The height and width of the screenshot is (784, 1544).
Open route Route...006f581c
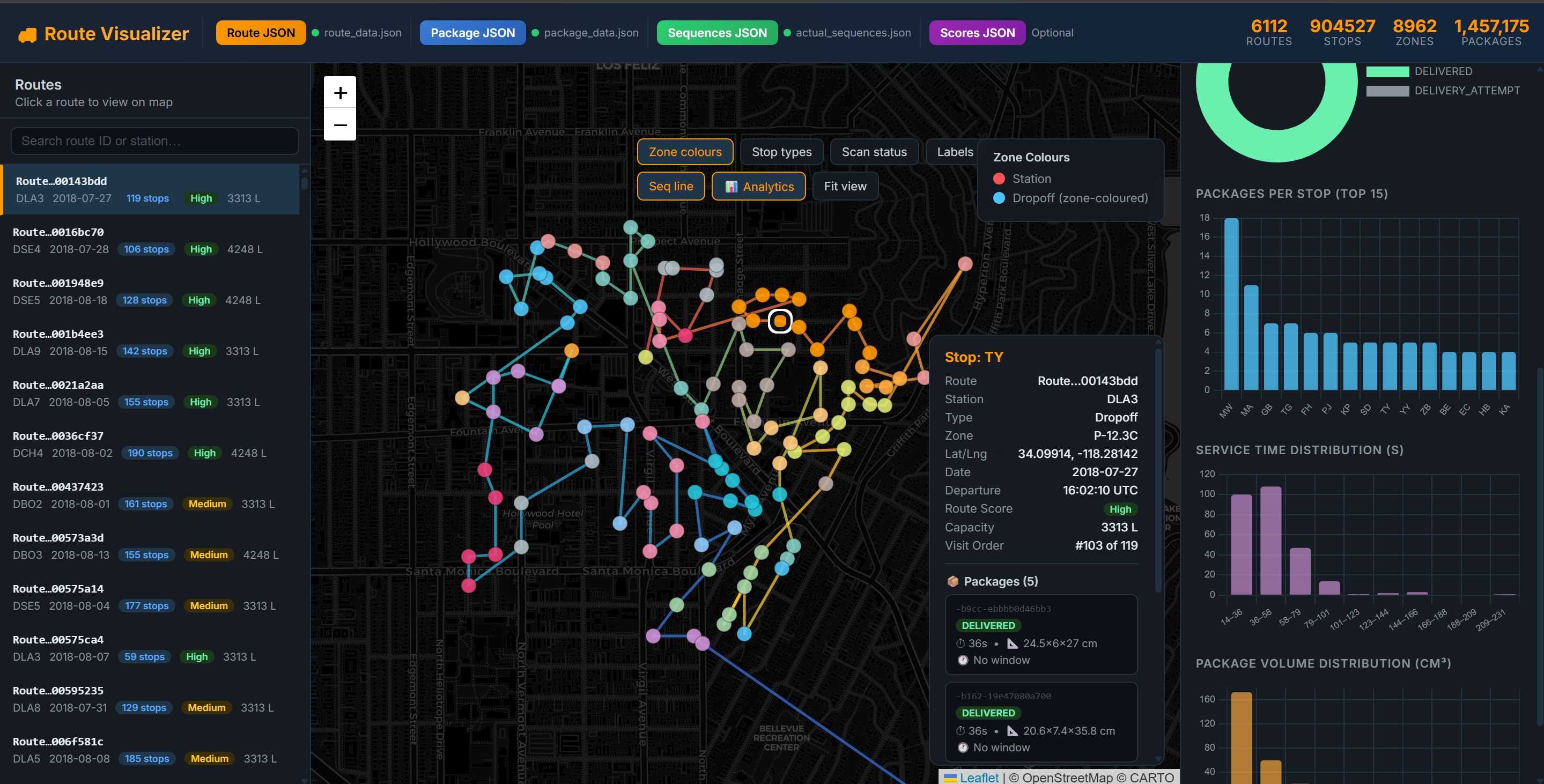[x=151, y=750]
